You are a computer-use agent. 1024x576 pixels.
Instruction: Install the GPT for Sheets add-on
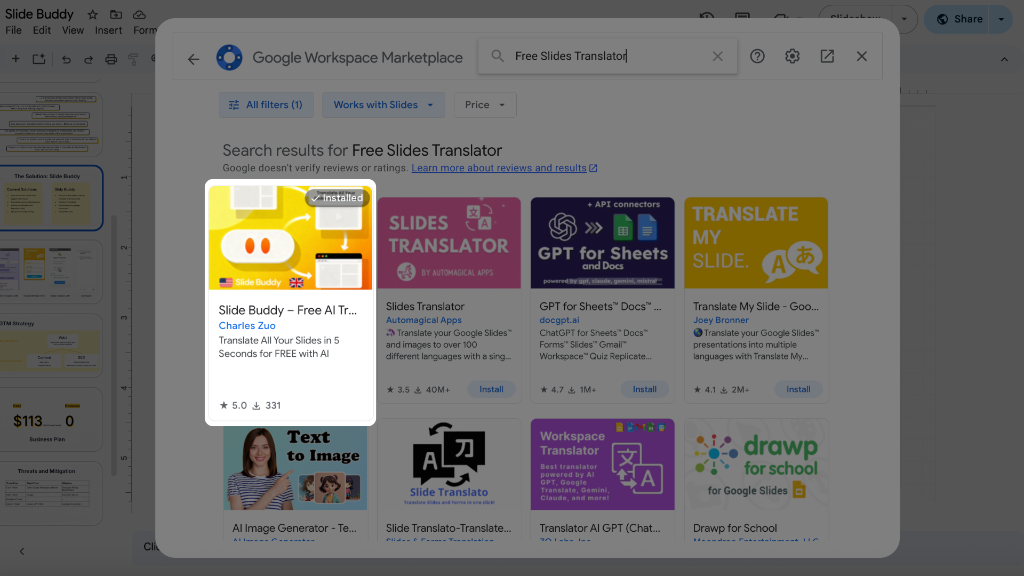[x=645, y=389]
